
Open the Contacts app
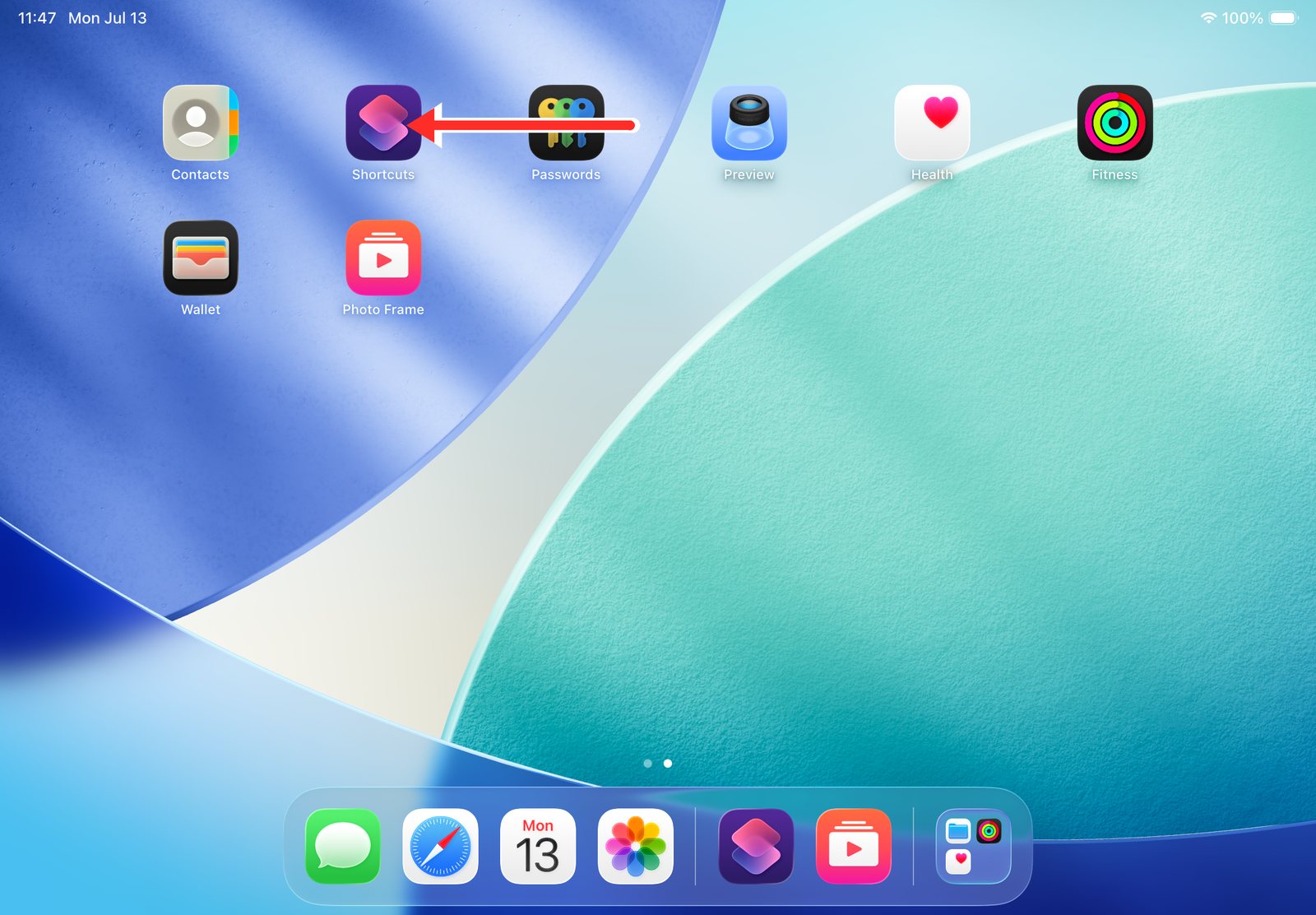pyautogui.click(x=200, y=123)
